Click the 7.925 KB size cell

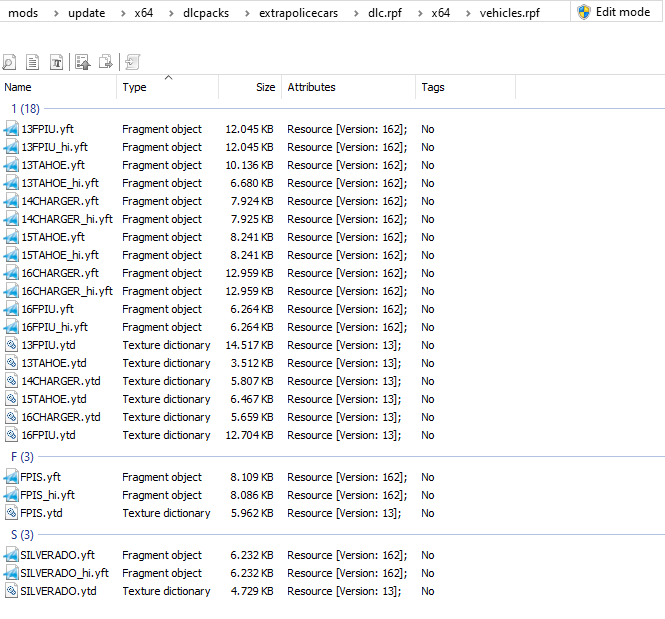252,219
